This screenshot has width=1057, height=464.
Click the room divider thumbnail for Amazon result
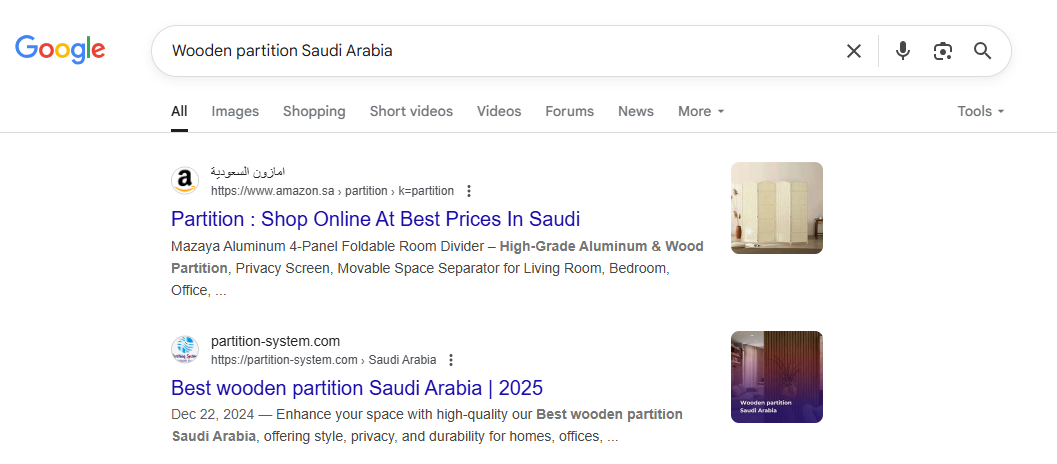pyautogui.click(x=777, y=208)
